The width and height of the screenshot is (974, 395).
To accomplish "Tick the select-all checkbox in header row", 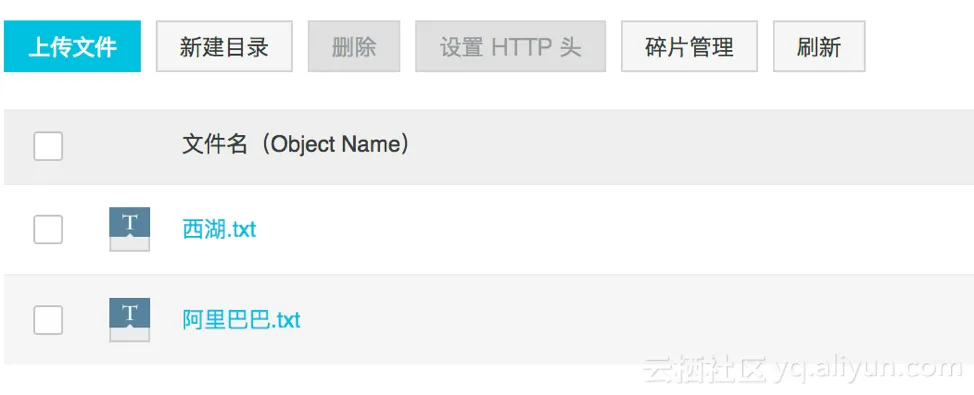I will 48,146.
